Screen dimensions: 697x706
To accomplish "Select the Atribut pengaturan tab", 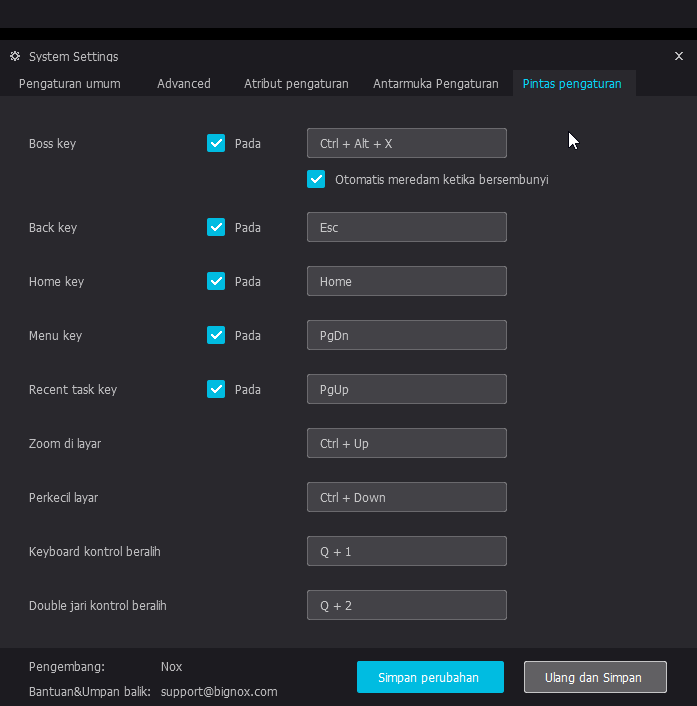I will point(296,84).
